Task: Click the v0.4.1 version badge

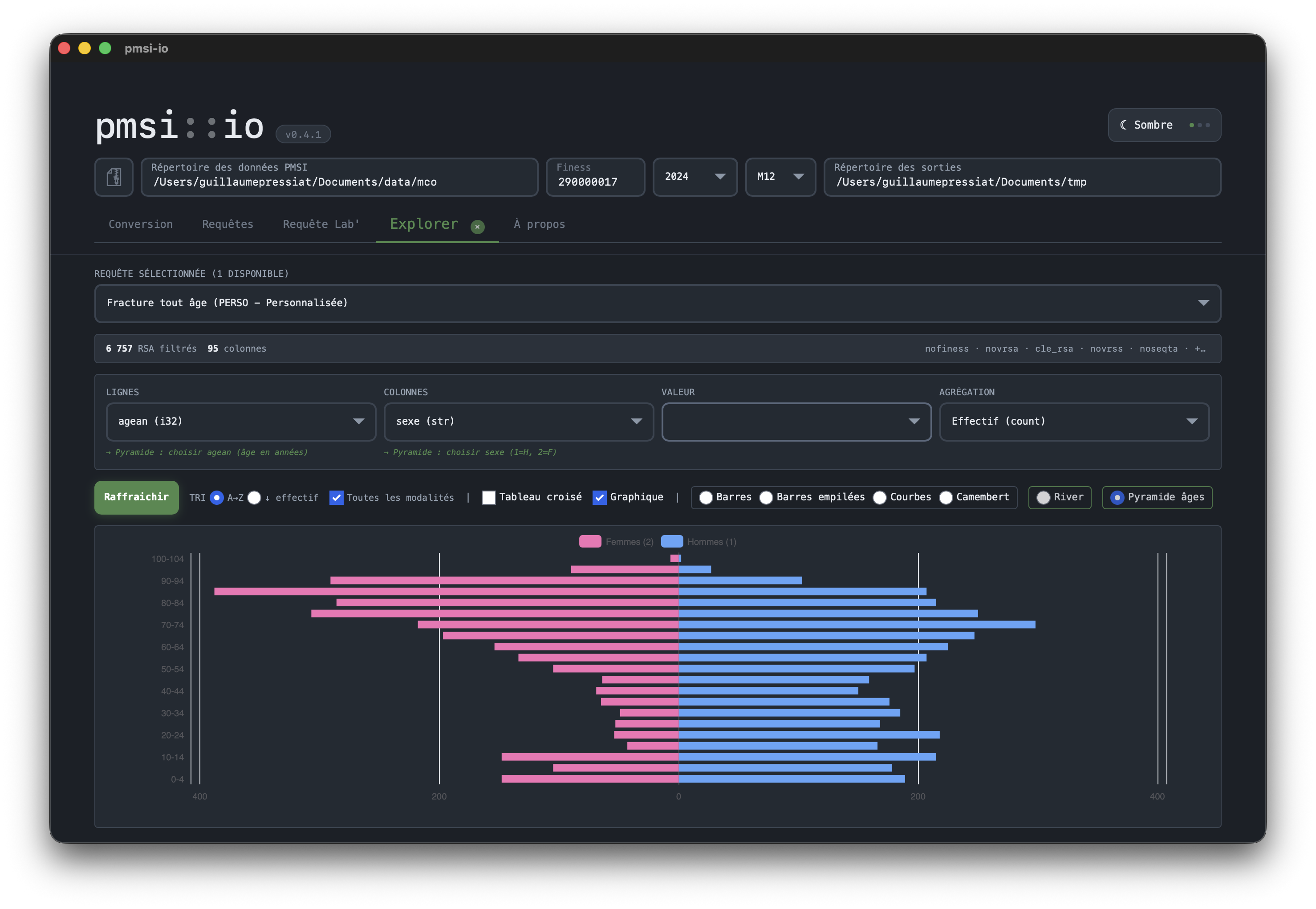Action: point(303,134)
